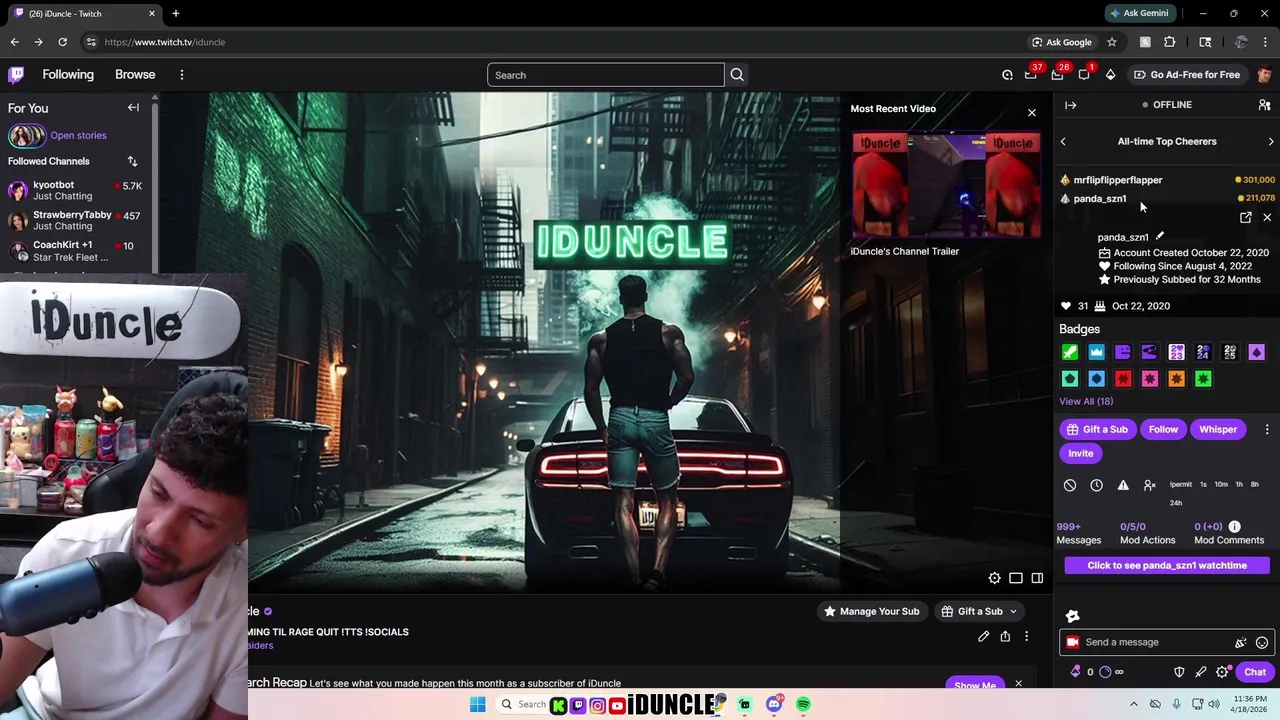
Task: Close Most Recent Video overlay
Action: tap(1032, 112)
